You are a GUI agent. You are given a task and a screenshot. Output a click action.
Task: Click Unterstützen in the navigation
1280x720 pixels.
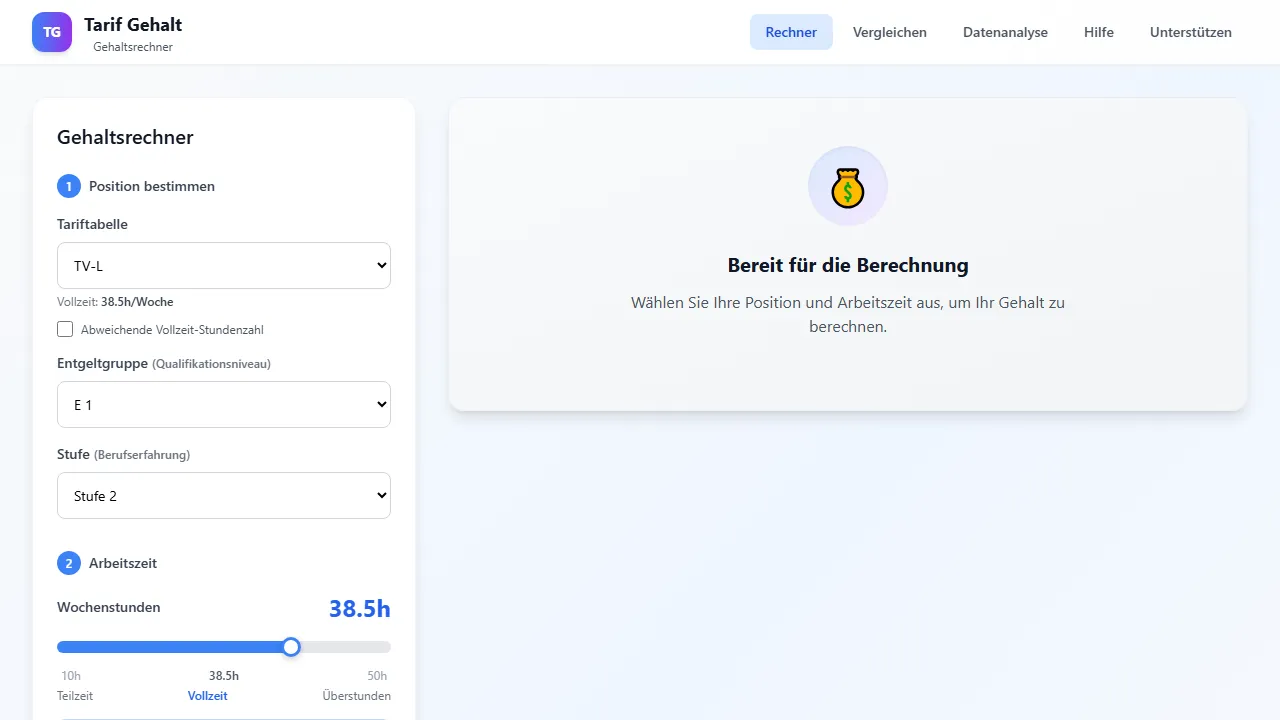click(1191, 32)
